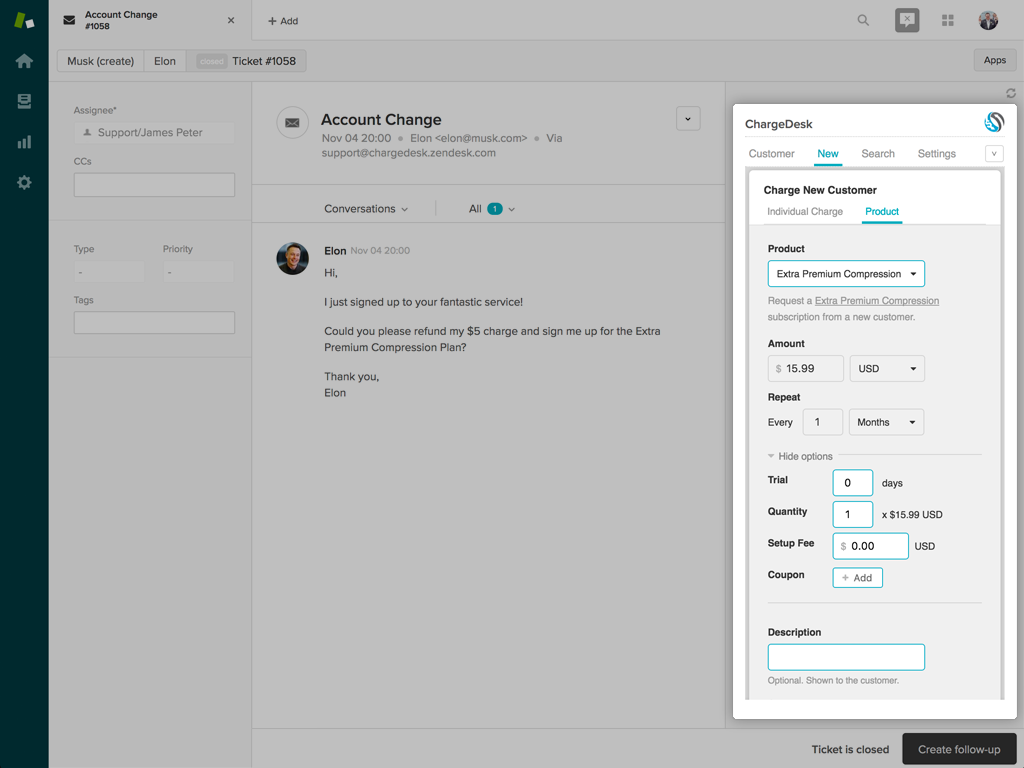Screen dimensions: 1024x768
Task: Click the Create follow-up button
Action: 958,749
